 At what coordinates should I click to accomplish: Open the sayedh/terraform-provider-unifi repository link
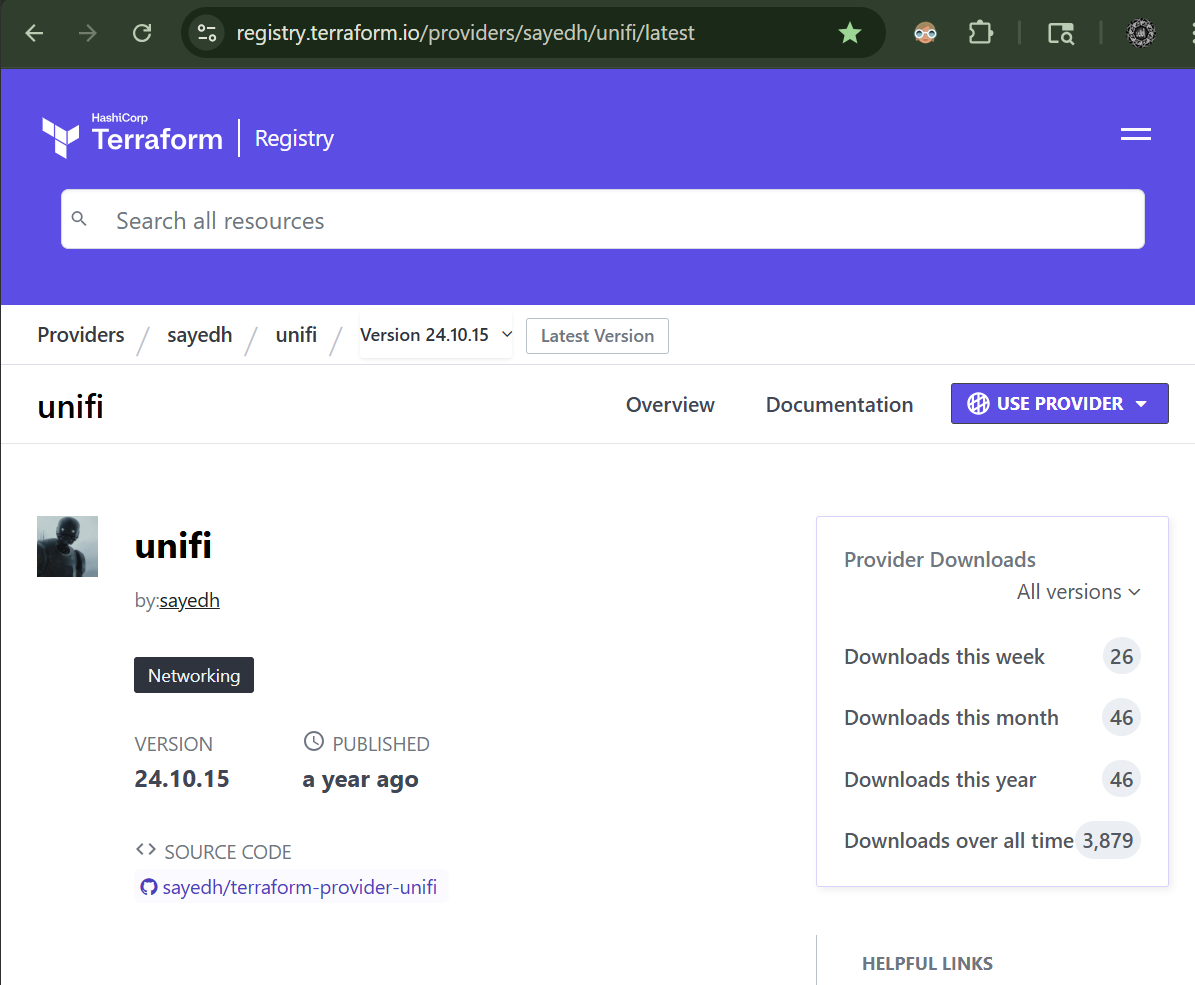tap(298, 886)
